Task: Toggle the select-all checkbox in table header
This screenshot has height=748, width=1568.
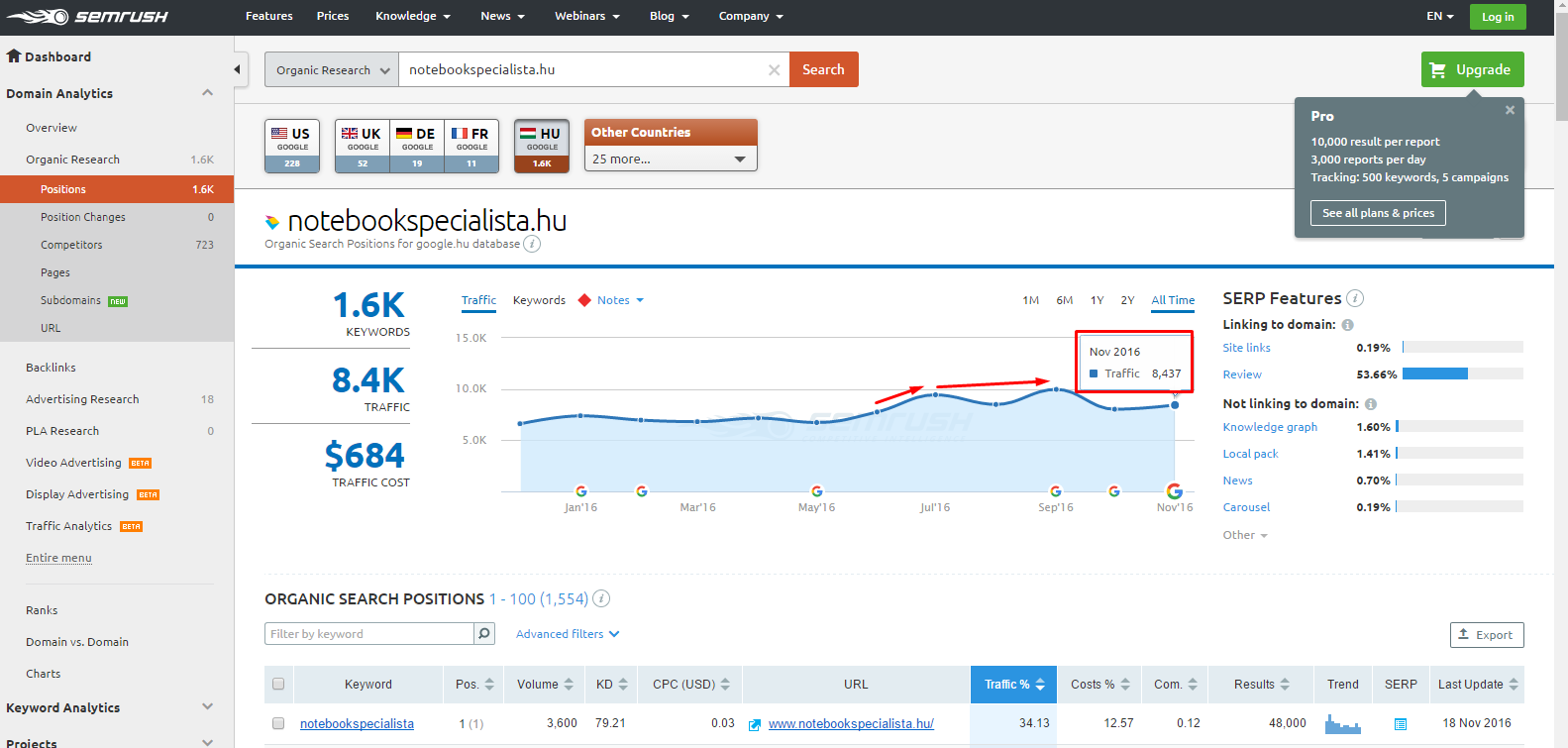Action: pyautogui.click(x=278, y=684)
